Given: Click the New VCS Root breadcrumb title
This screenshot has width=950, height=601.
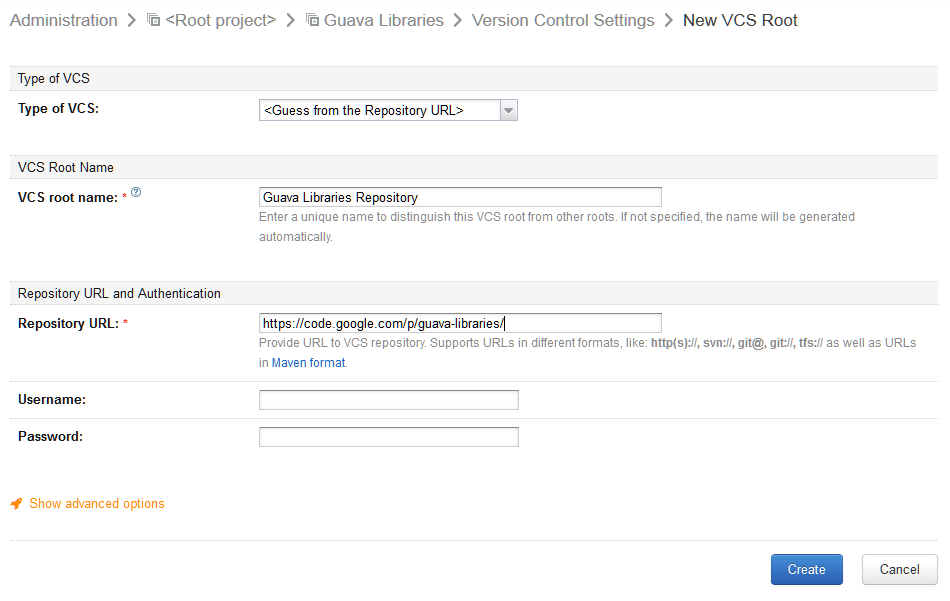Looking at the screenshot, I should click(x=740, y=20).
